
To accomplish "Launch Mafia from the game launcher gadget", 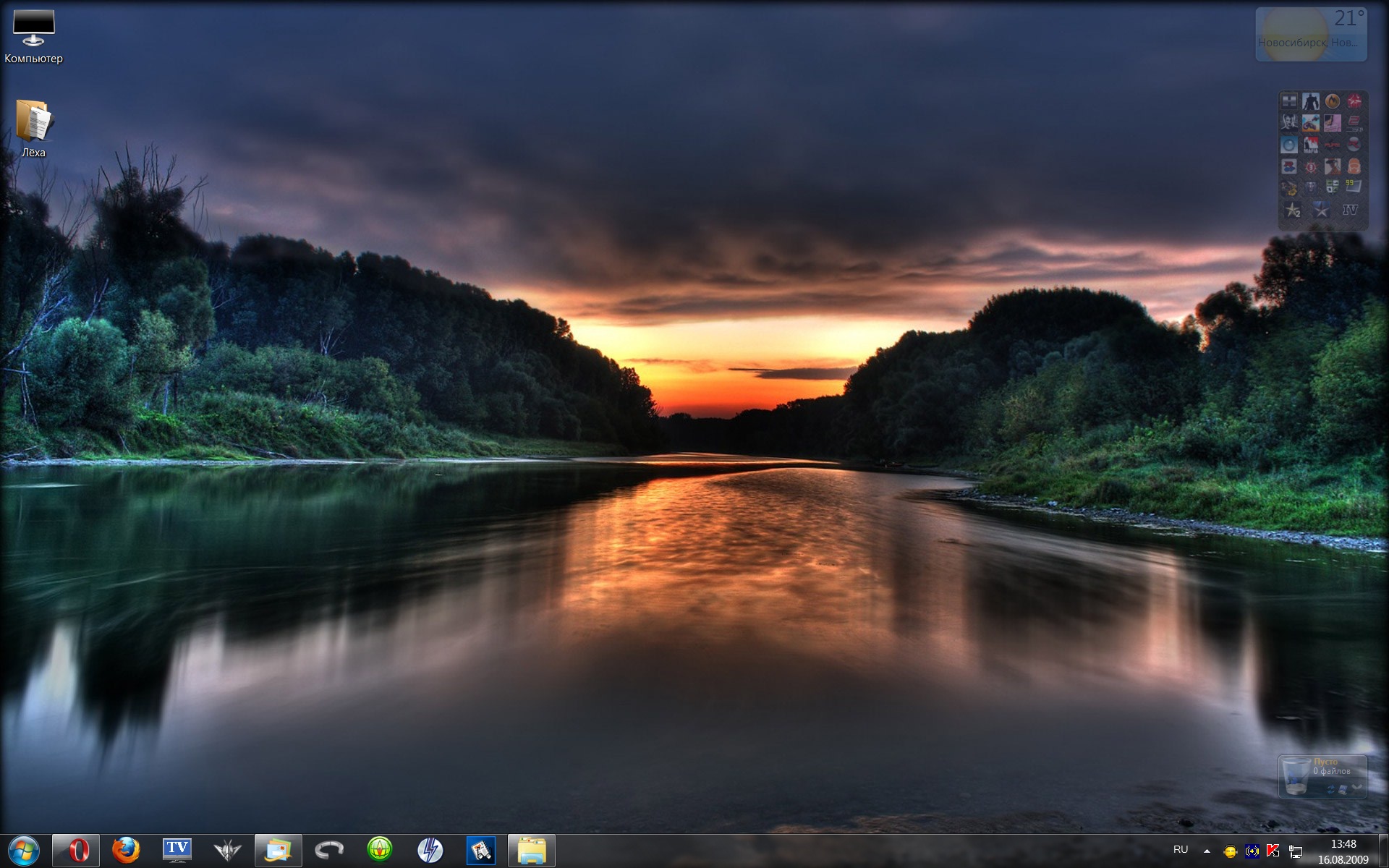I will (1311, 145).
